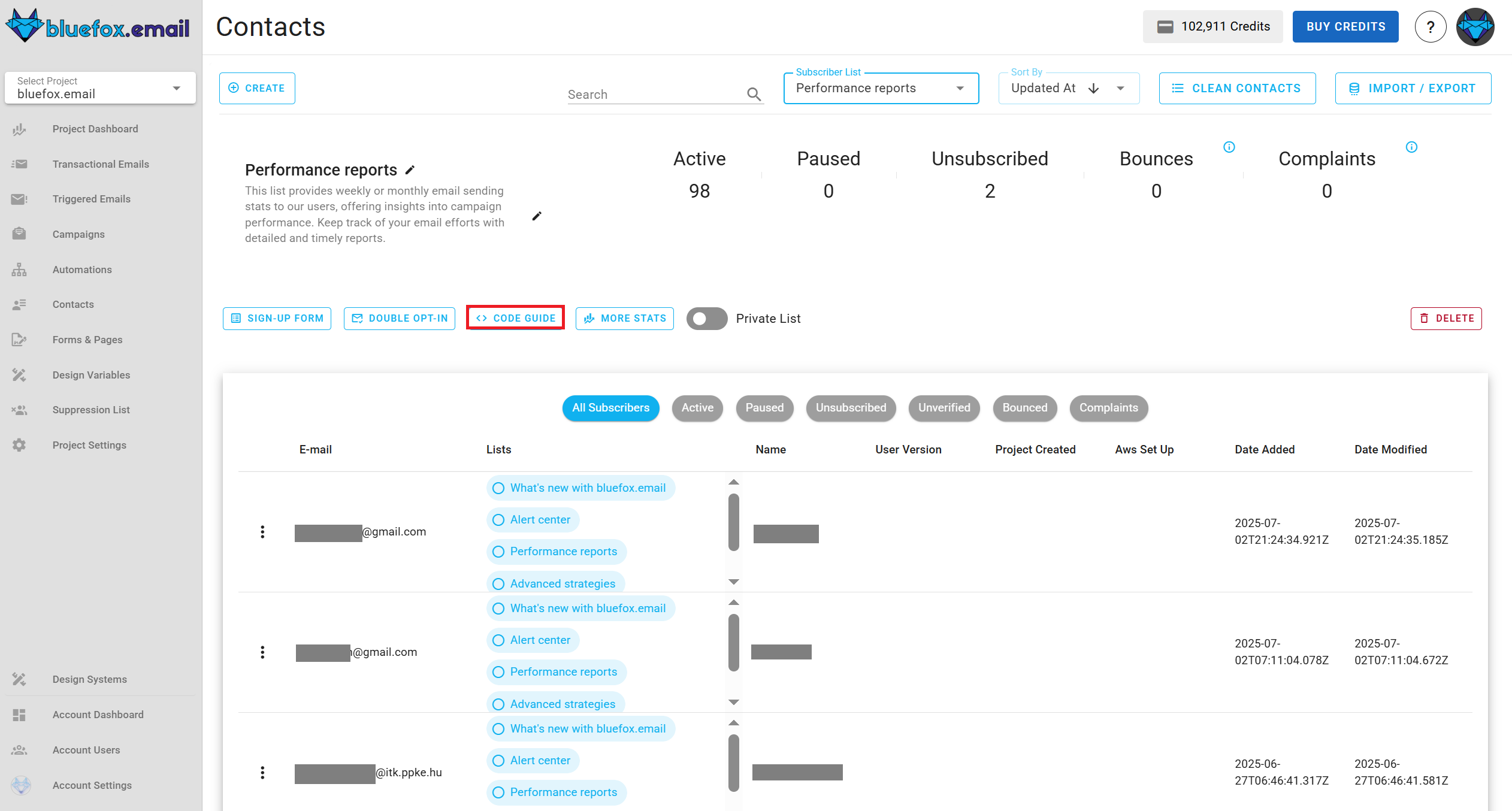Click up arrow of second row's lists scroller
Screen dimensions: 1512x811
click(x=734, y=603)
